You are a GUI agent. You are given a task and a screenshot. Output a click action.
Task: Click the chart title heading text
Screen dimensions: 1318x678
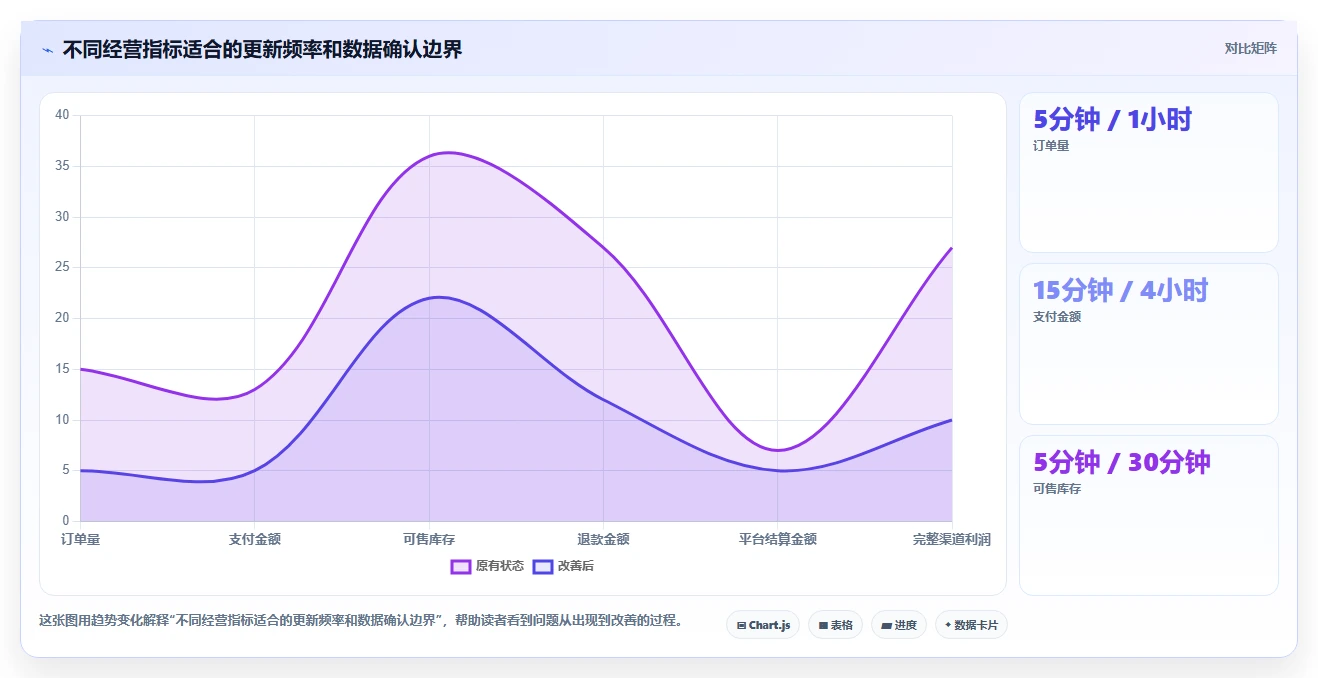262,49
